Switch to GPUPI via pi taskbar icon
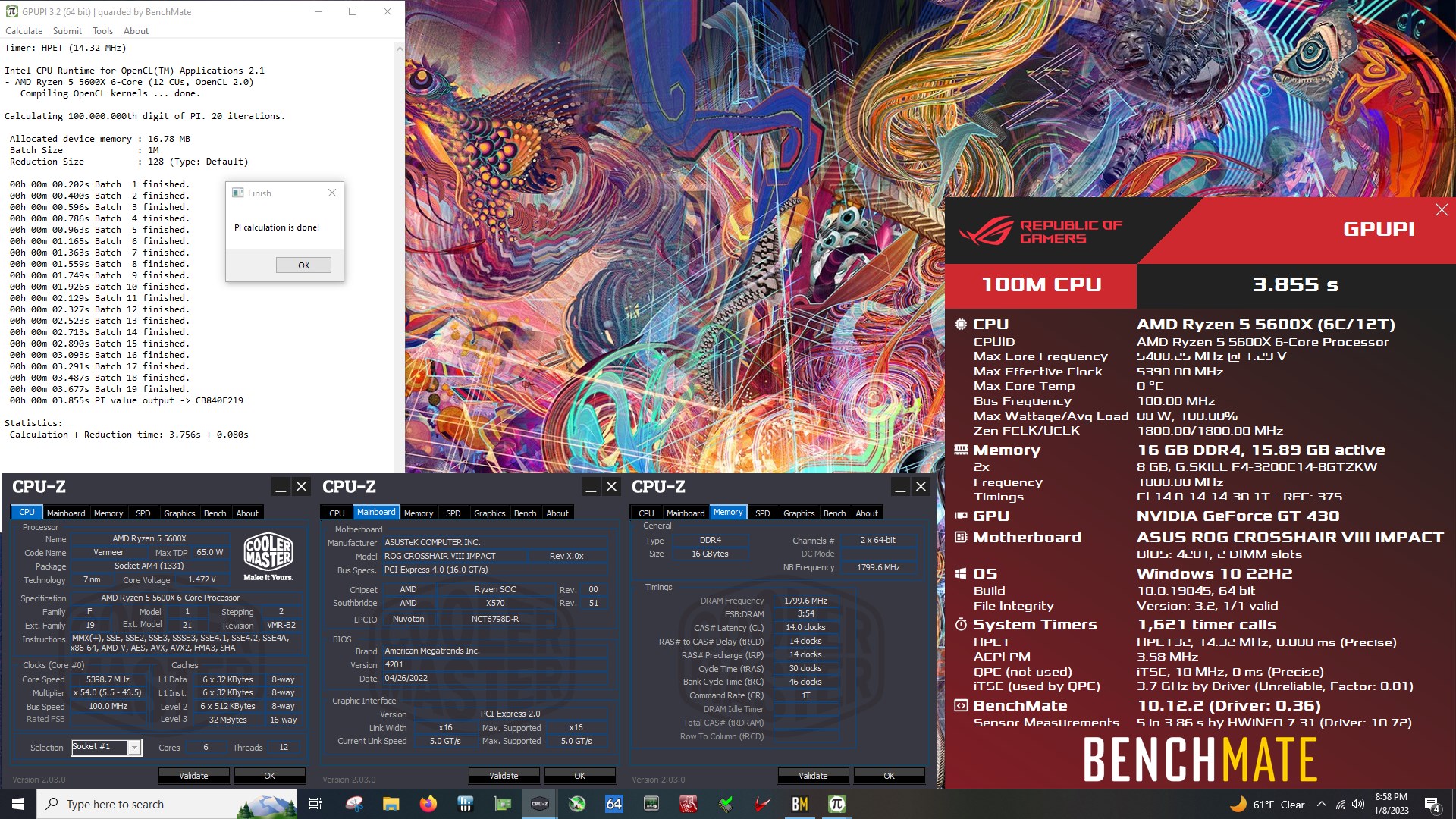This screenshot has width=1456, height=819. click(837, 804)
